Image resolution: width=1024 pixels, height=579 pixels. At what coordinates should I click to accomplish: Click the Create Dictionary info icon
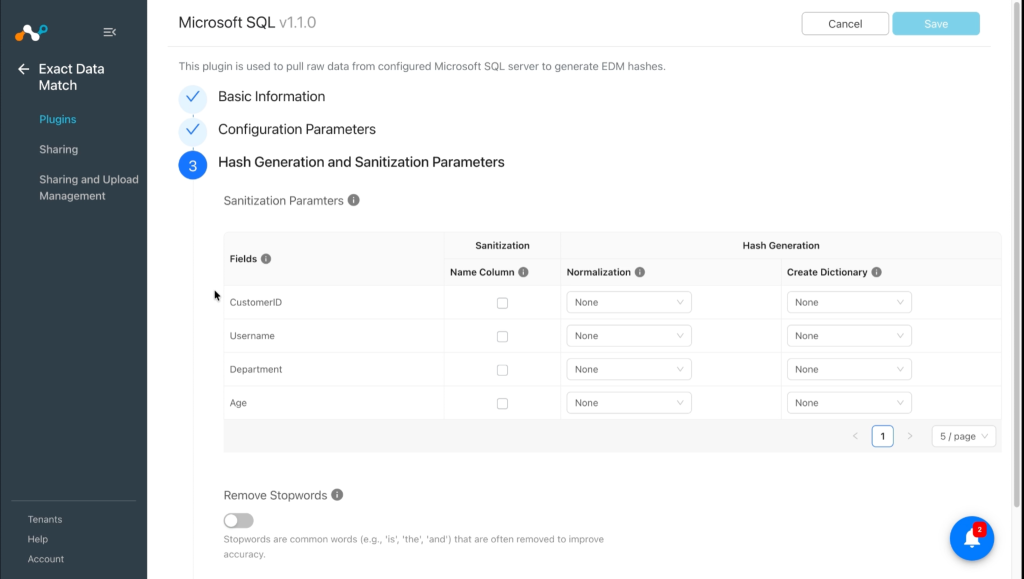click(876, 272)
